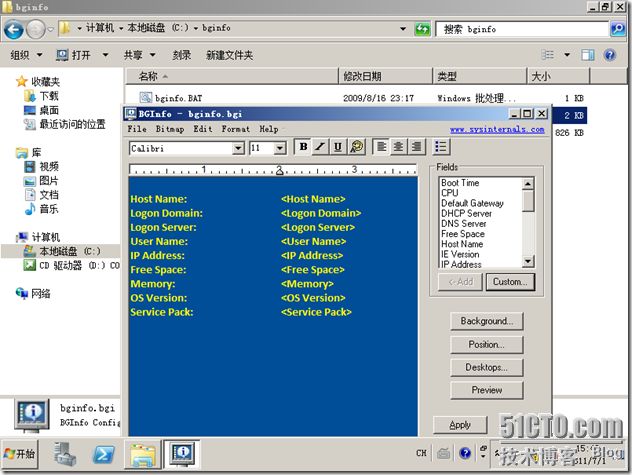The height and width of the screenshot is (475, 632).
Task: Click the Custom... button
Action: coord(510,282)
